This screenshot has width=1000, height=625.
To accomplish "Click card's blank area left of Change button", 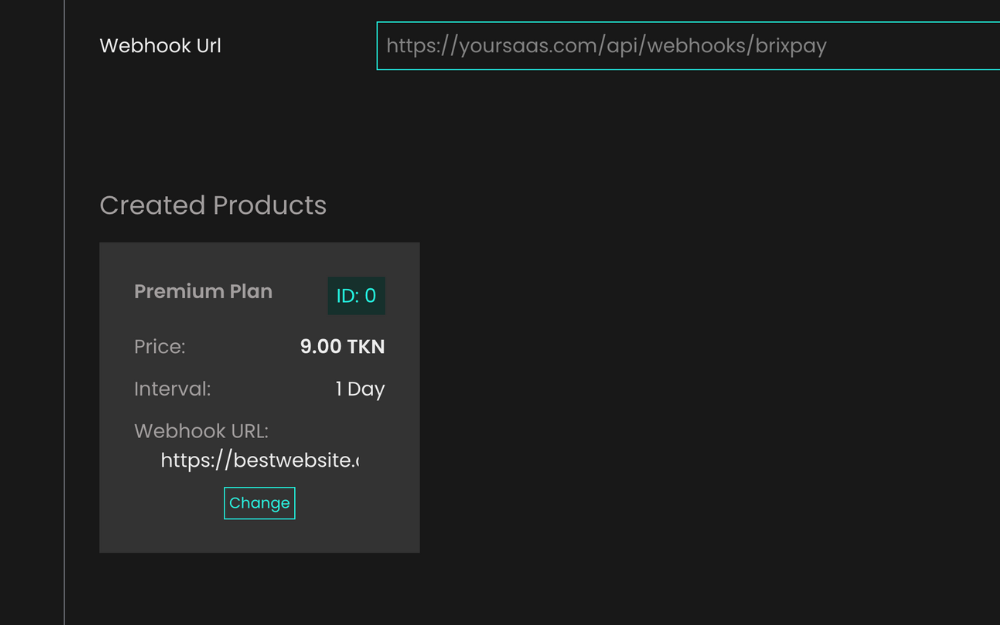I will (x=160, y=503).
